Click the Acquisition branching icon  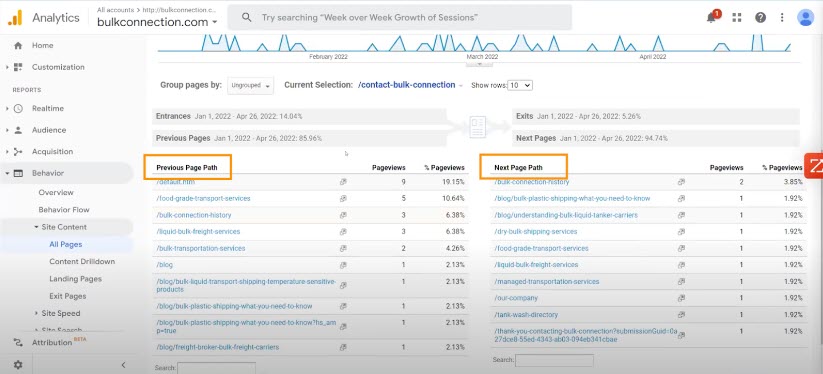pos(18,152)
